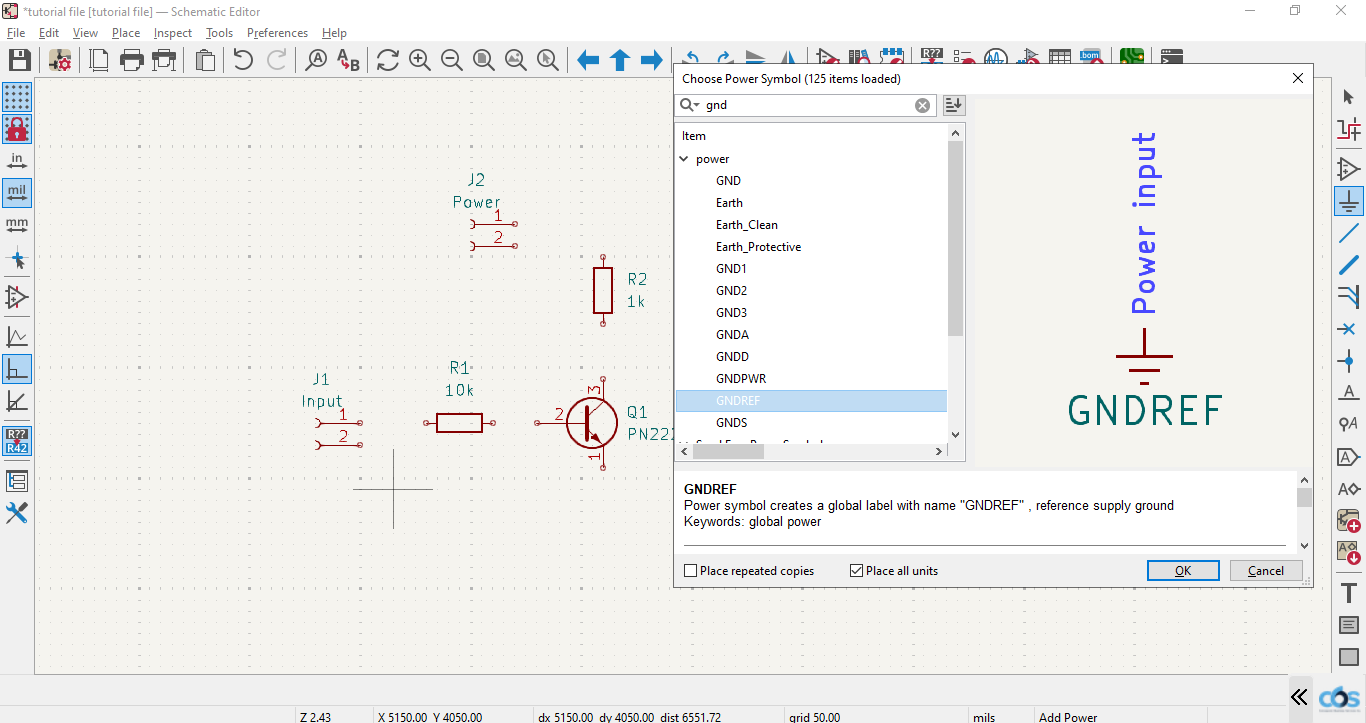The width and height of the screenshot is (1366, 723).
Task: Open the search options dropdown magnifier
Action: (x=689, y=105)
